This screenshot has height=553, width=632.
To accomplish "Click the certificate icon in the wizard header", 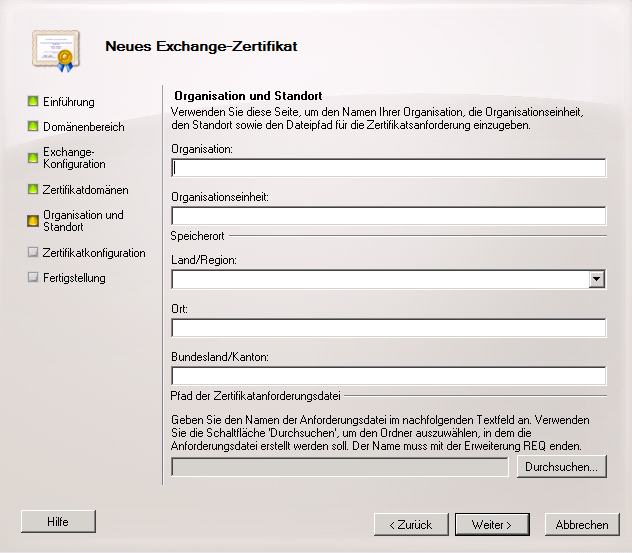I will pos(52,48).
